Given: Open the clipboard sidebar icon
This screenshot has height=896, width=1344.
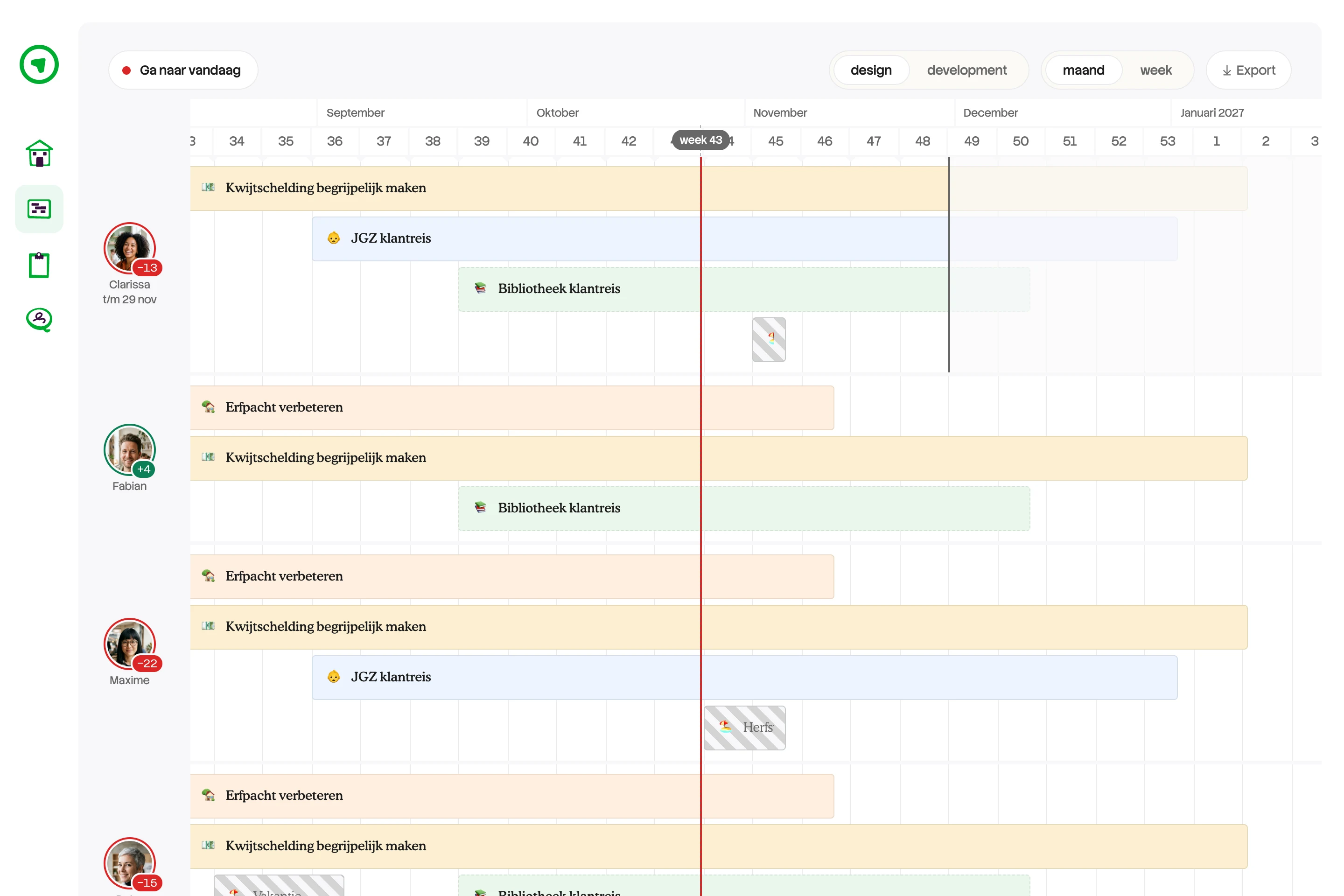Looking at the screenshot, I should tap(39, 265).
